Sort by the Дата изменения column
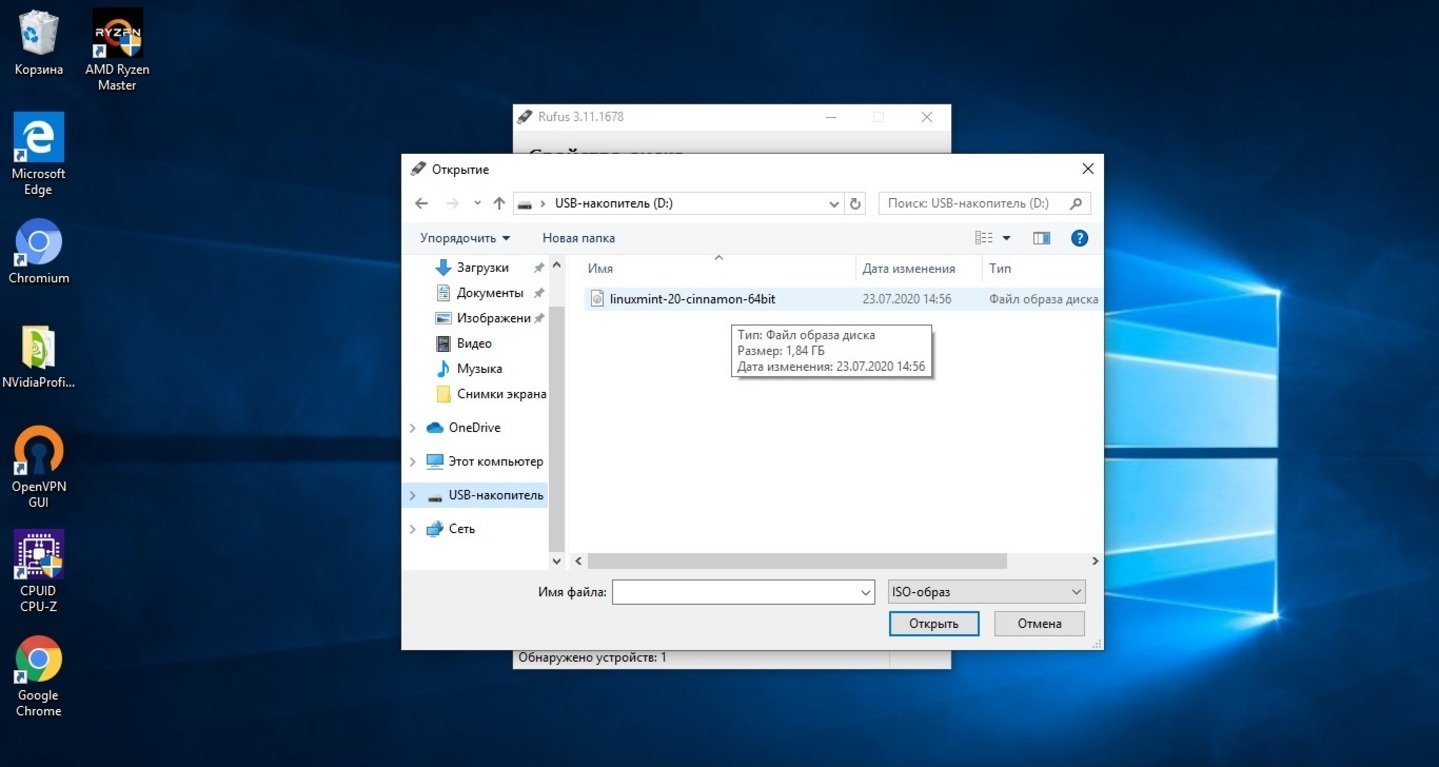Image resolution: width=1439 pixels, height=767 pixels. [908, 268]
